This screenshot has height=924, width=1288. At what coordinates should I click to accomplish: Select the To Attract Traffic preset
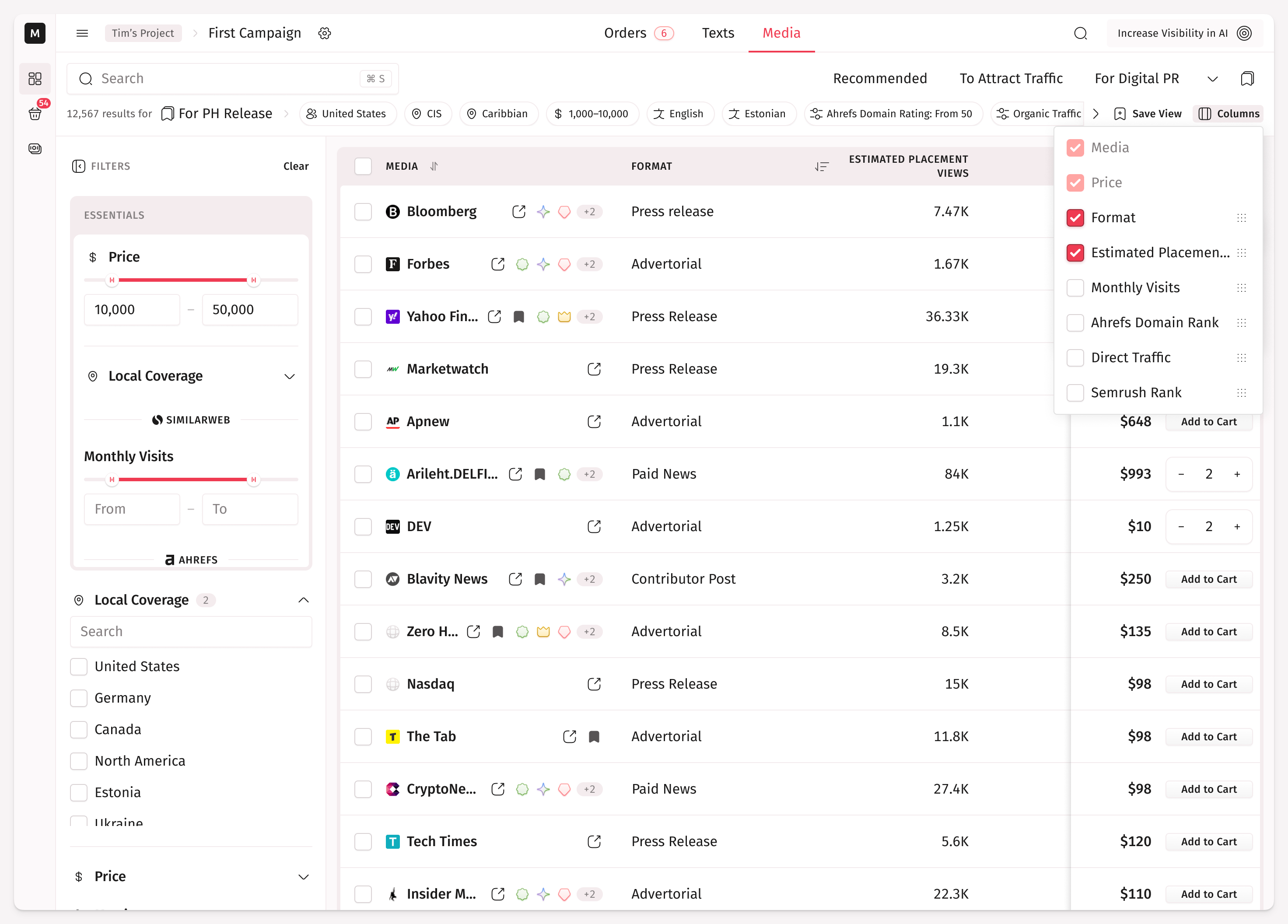pyautogui.click(x=1011, y=78)
